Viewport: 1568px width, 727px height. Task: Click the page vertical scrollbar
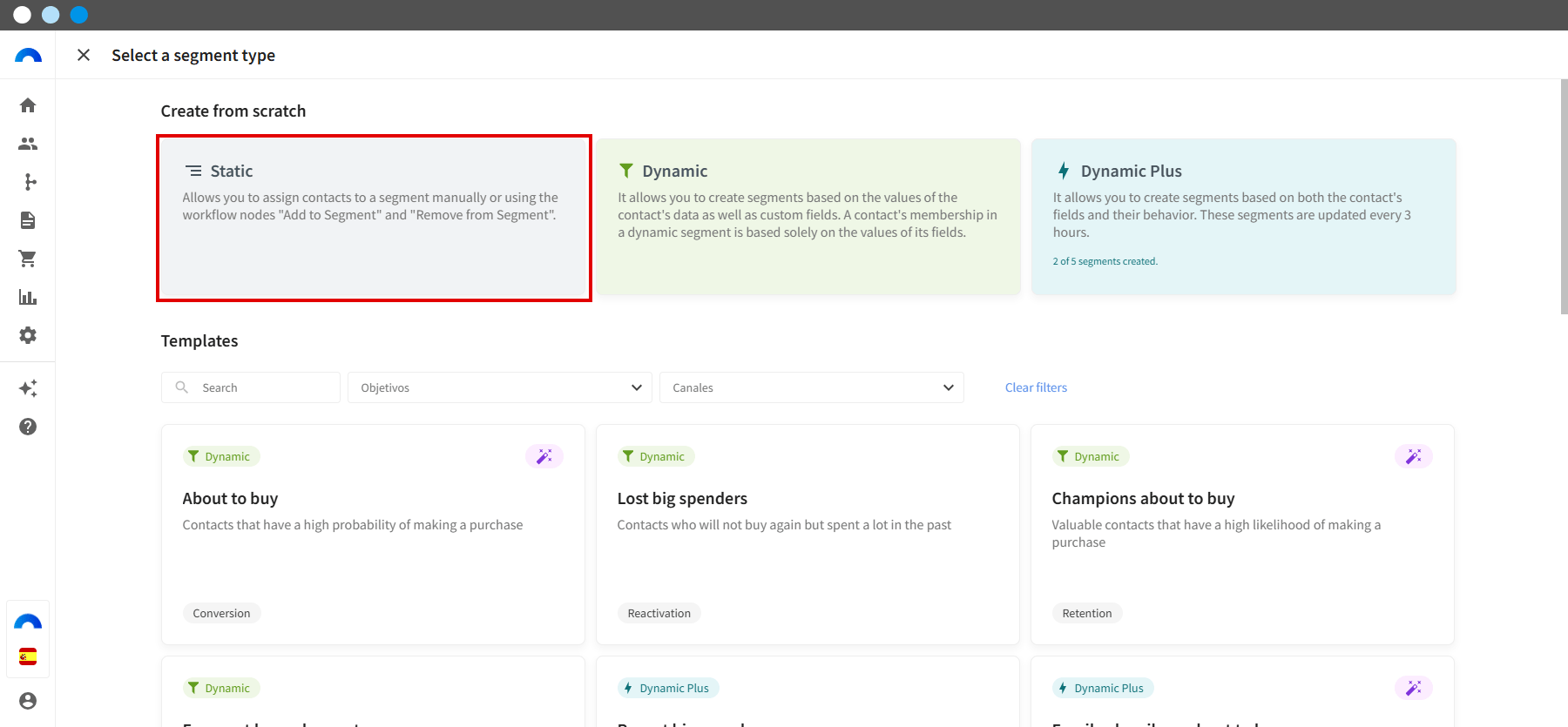tap(1564, 197)
